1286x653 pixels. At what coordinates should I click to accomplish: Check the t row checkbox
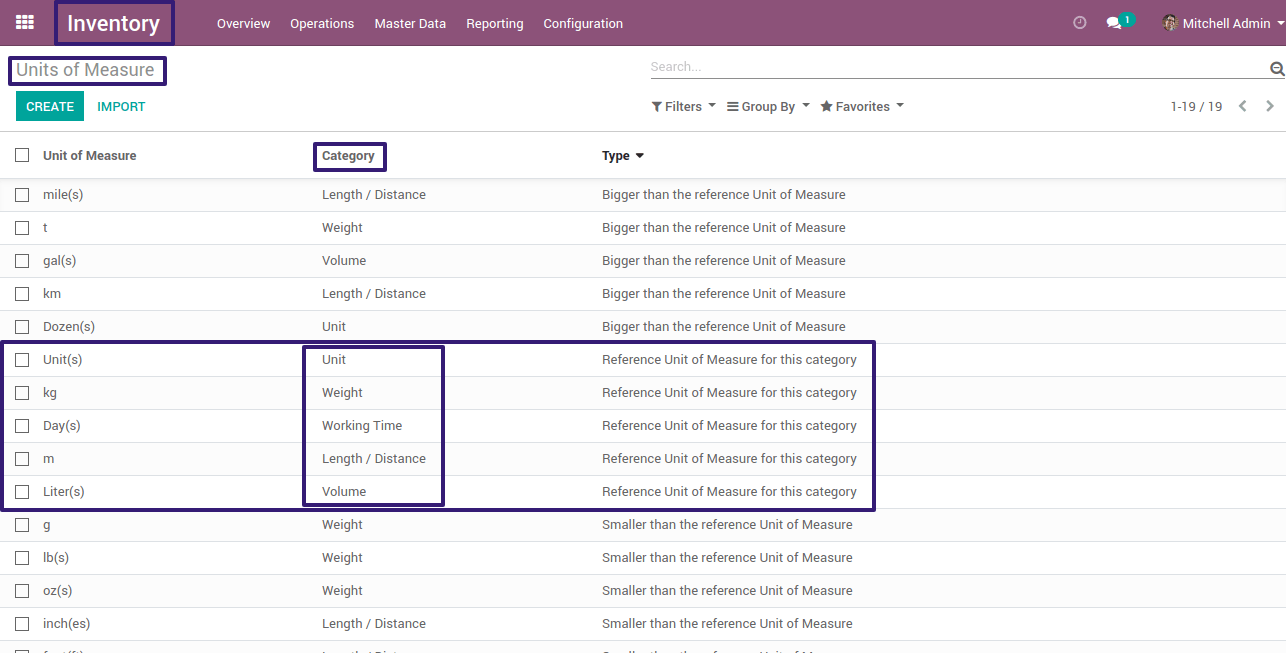pos(22,228)
